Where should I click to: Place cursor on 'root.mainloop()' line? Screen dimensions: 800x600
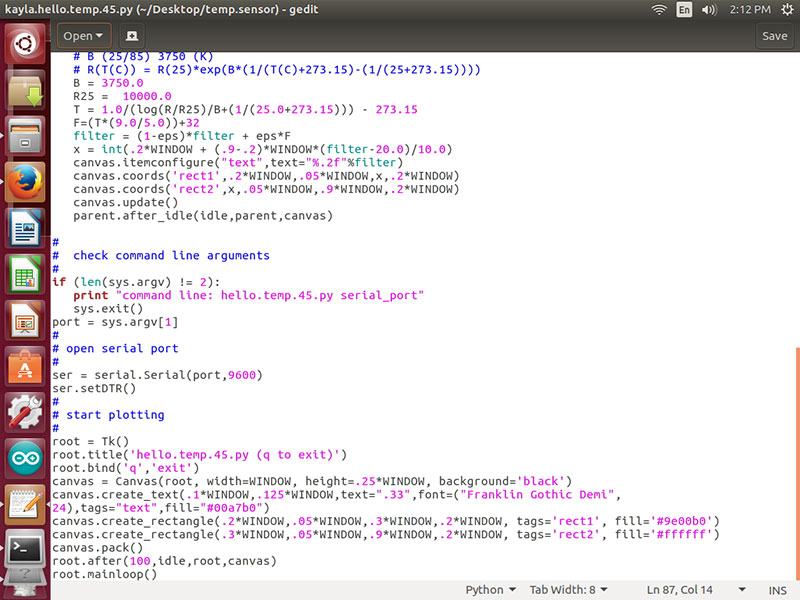pos(104,574)
